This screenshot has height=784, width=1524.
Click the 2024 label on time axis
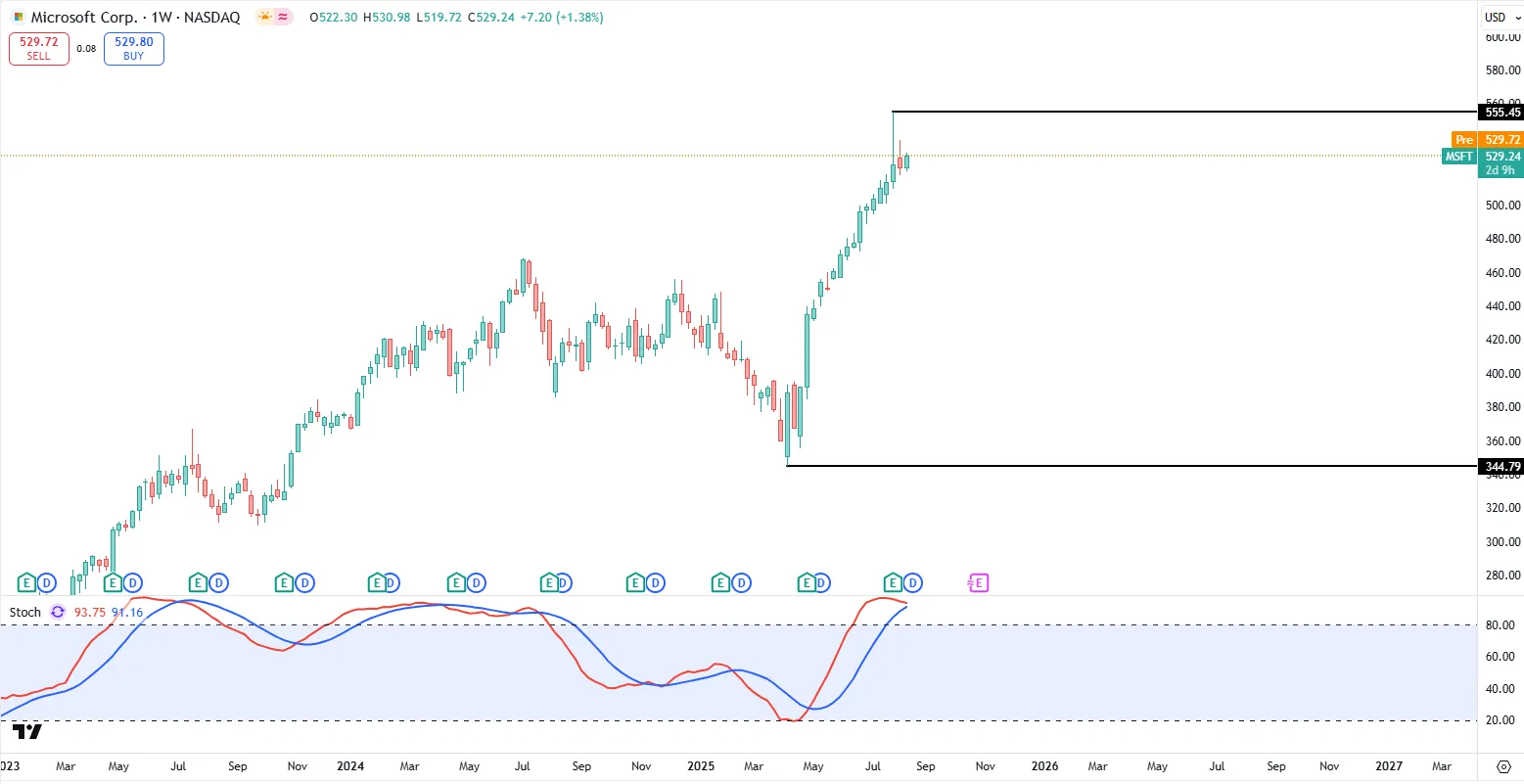[x=350, y=766]
